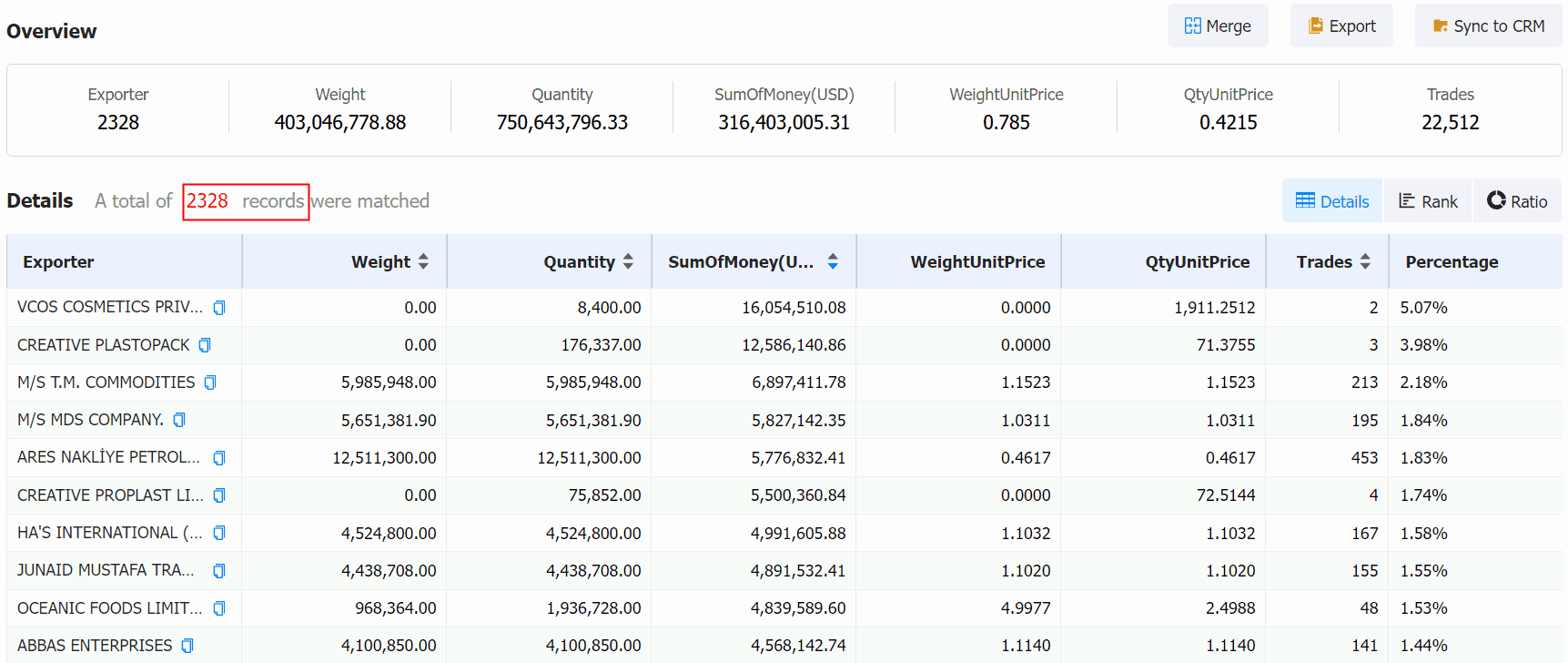Copy VCOS COSMETICS exporter name icon
The height and width of the screenshot is (663, 1568).
coord(219,308)
